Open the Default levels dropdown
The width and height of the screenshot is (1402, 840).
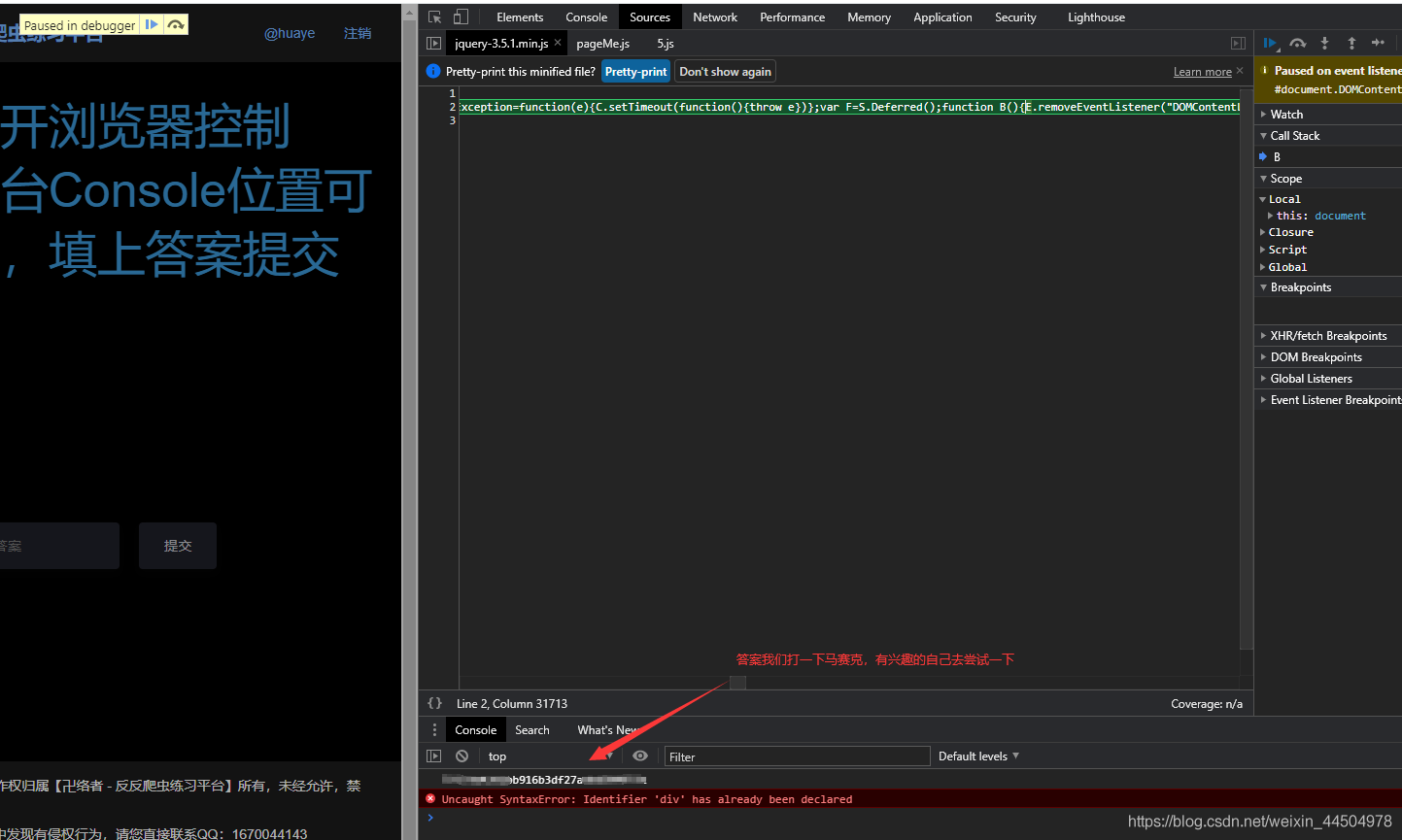(x=978, y=756)
